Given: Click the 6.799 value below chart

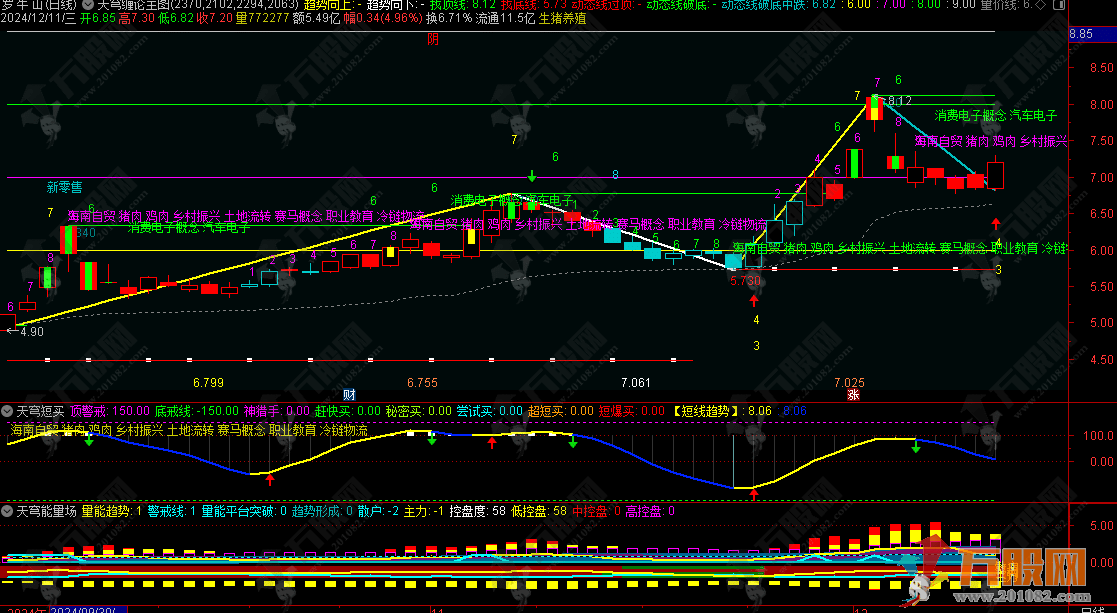Looking at the screenshot, I should point(208,382).
